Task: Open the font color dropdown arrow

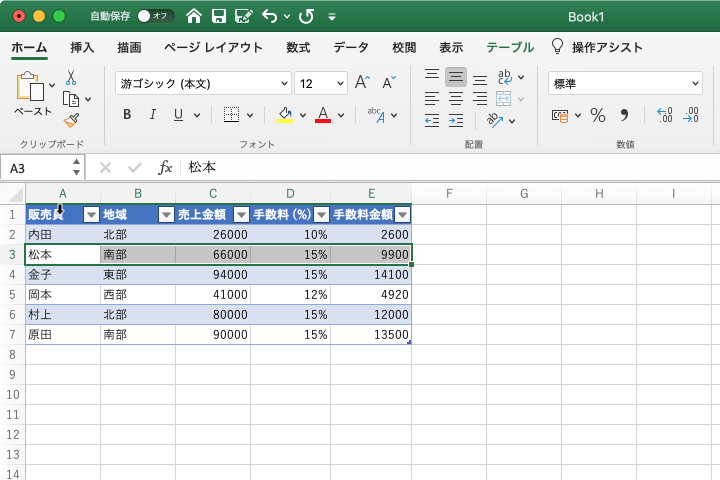Action: [x=341, y=115]
